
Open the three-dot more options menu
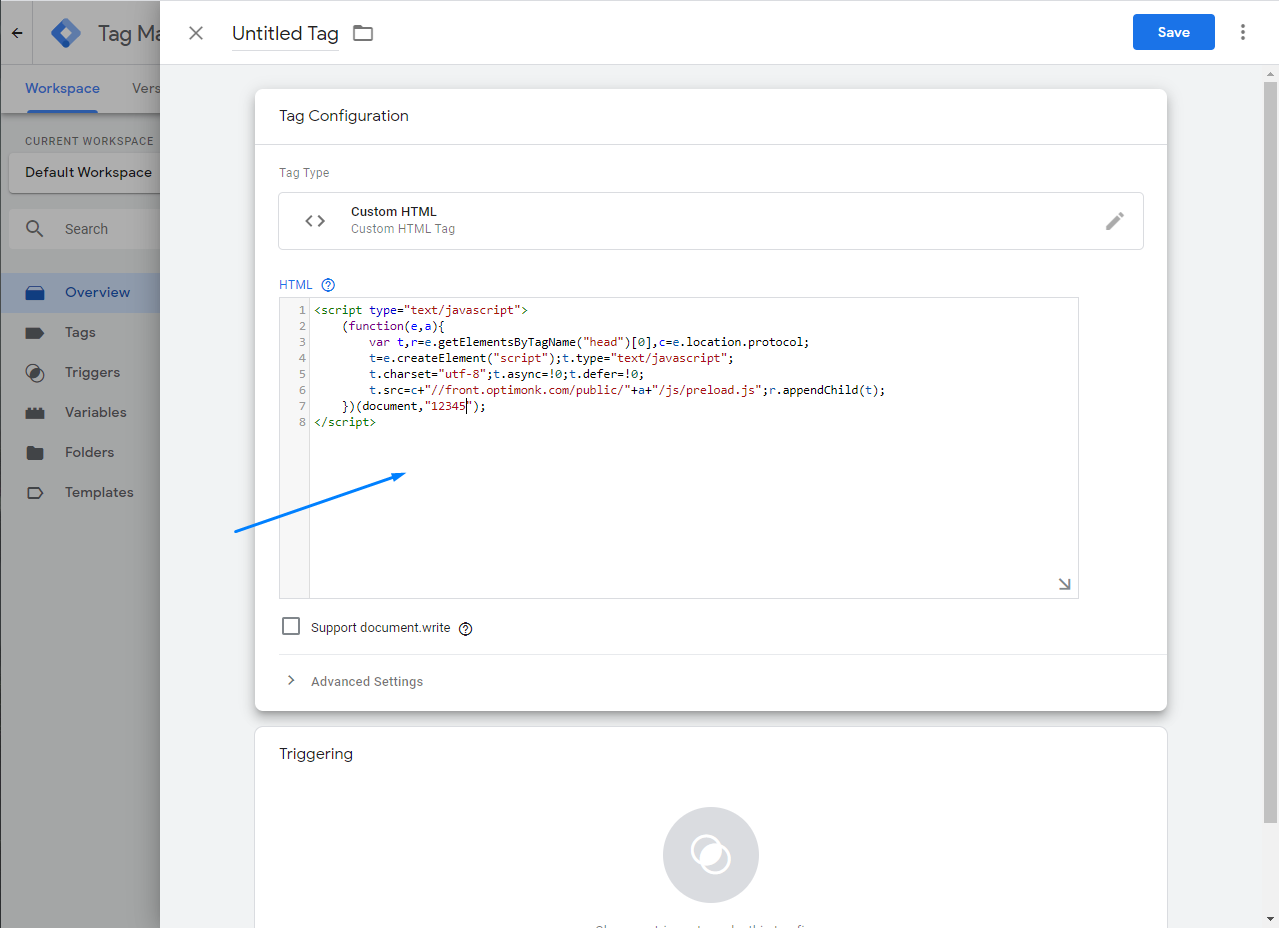(x=1243, y=32)
